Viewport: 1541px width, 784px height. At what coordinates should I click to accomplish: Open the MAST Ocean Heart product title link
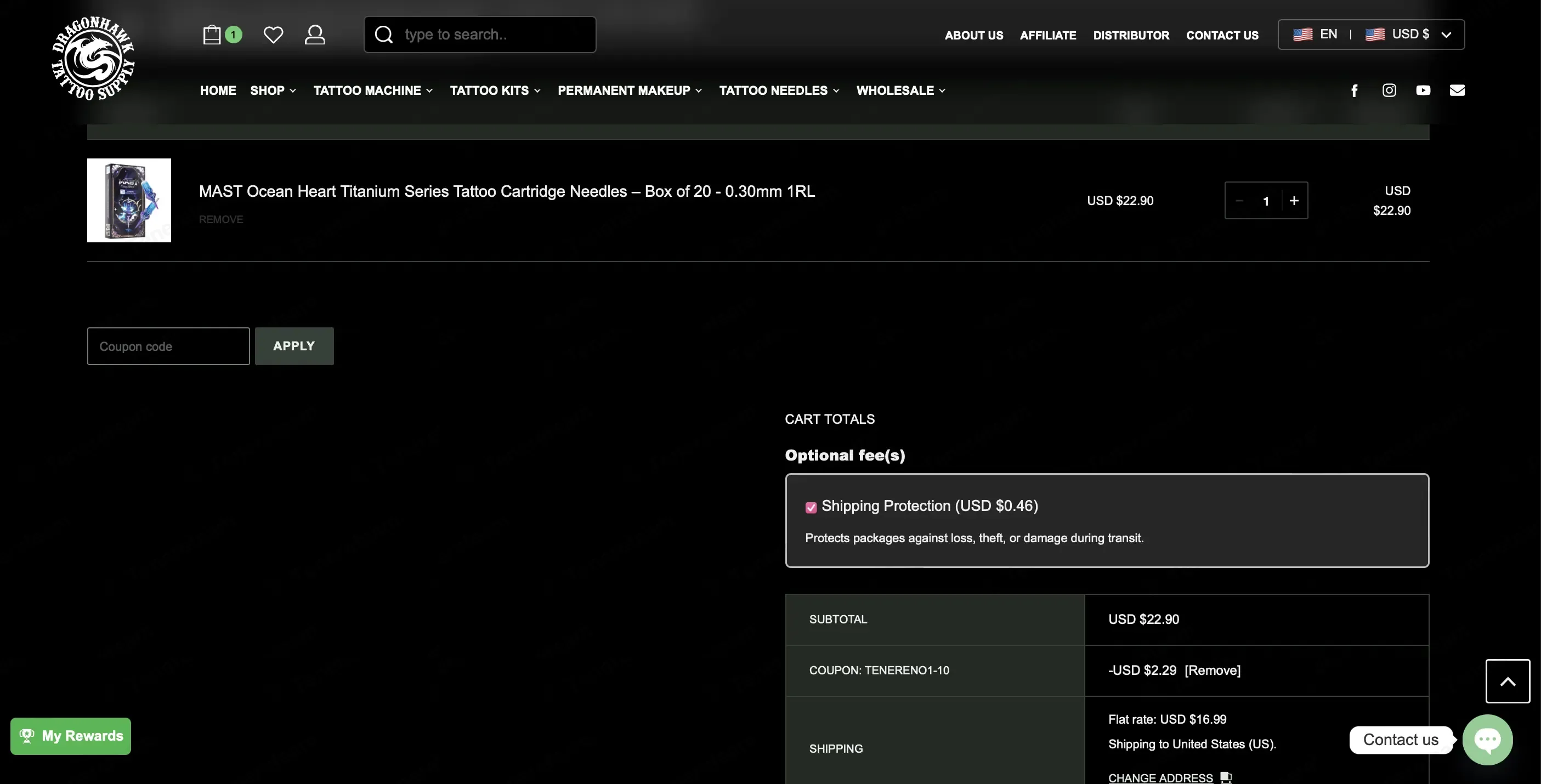507,191
